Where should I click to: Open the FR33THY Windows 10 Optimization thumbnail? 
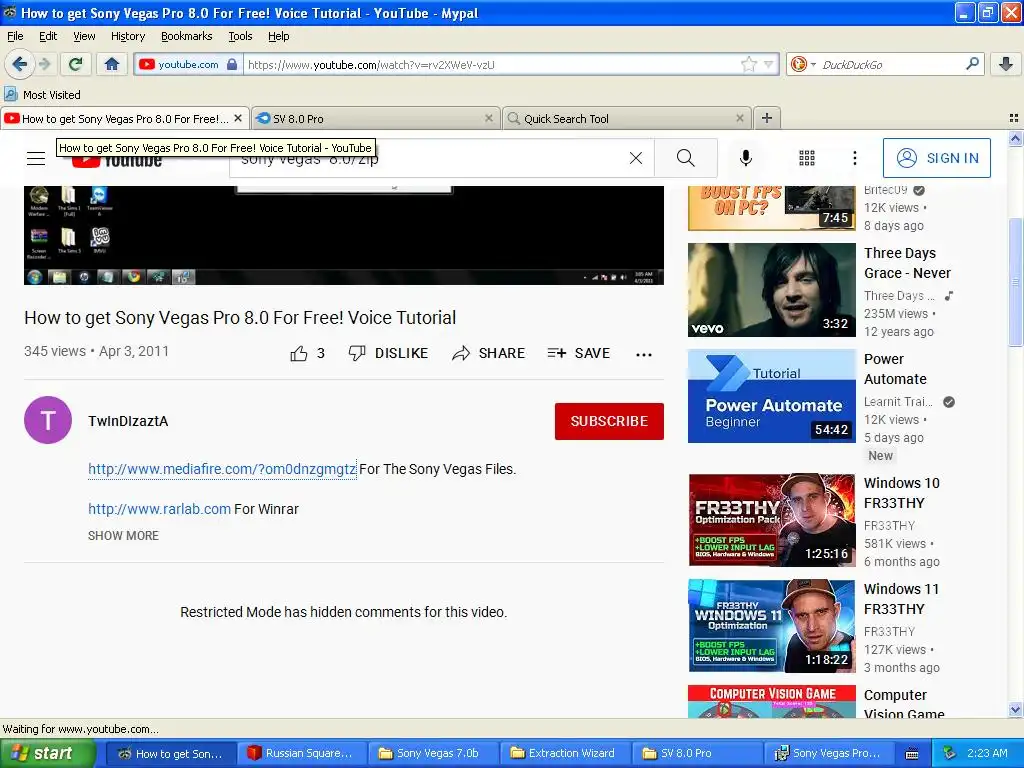(x=771, y=519)
